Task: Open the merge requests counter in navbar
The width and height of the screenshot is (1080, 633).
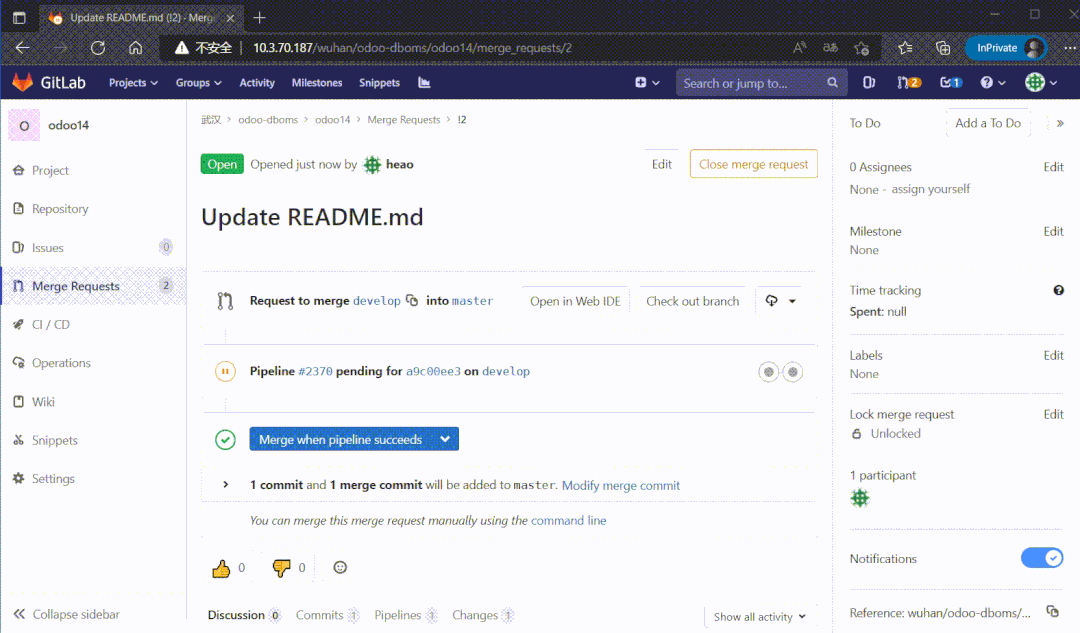Action: pyautogui.click(x=908, y=83)
